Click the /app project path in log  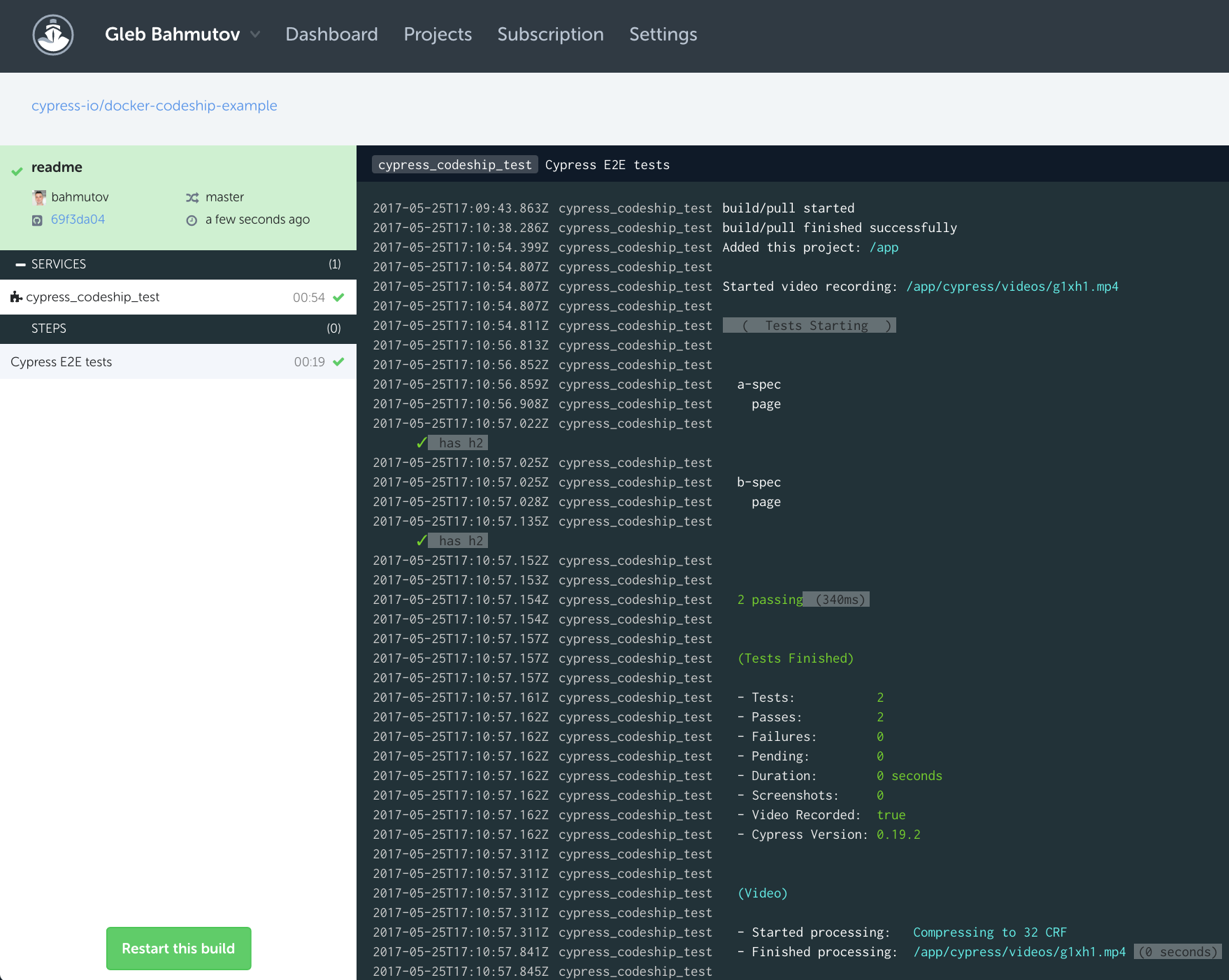(884, 247)
